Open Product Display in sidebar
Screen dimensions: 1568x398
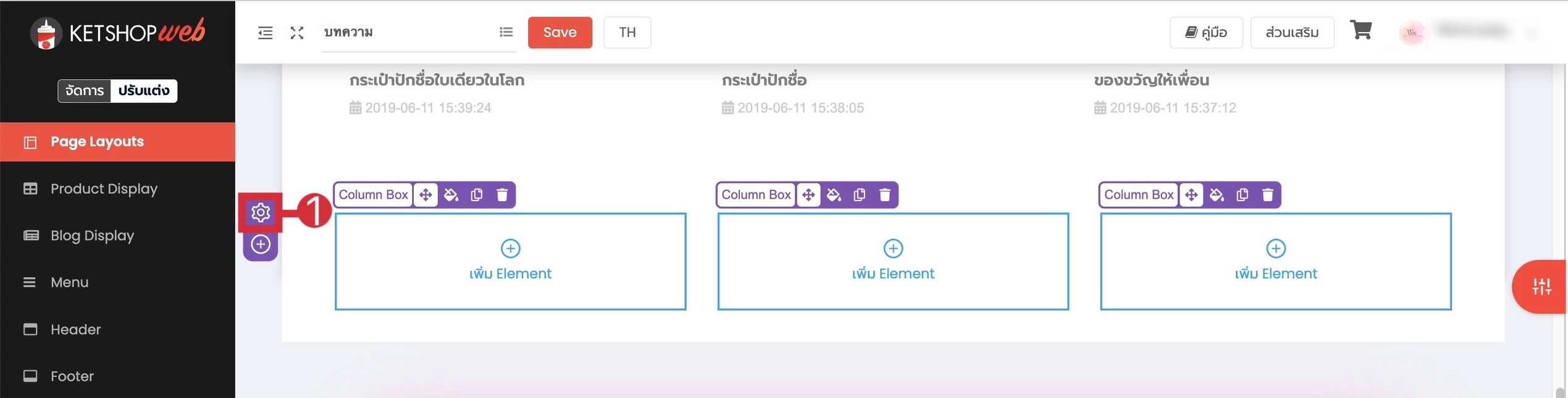pyautogui.click(x=104, y=189)
